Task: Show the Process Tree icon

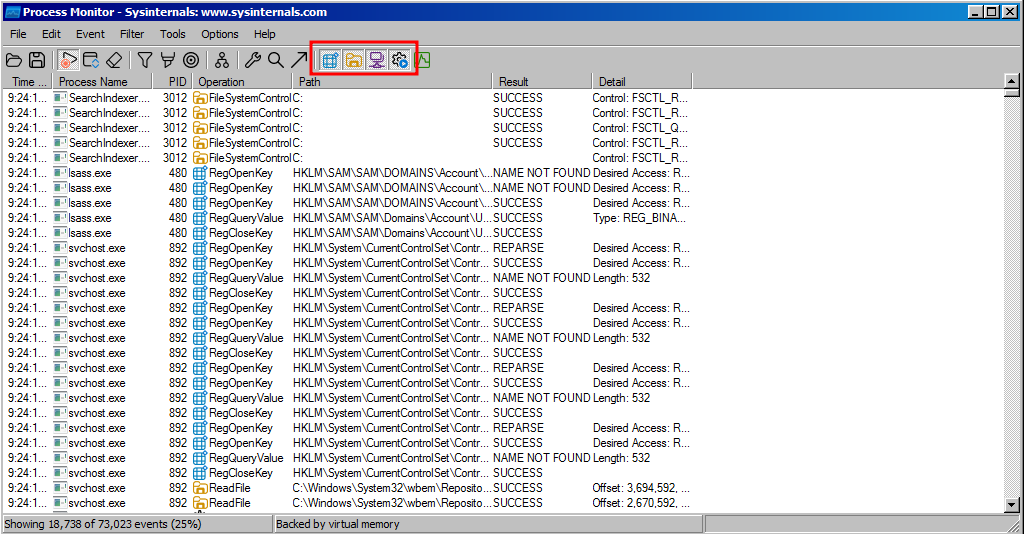Action: [222, 60]
